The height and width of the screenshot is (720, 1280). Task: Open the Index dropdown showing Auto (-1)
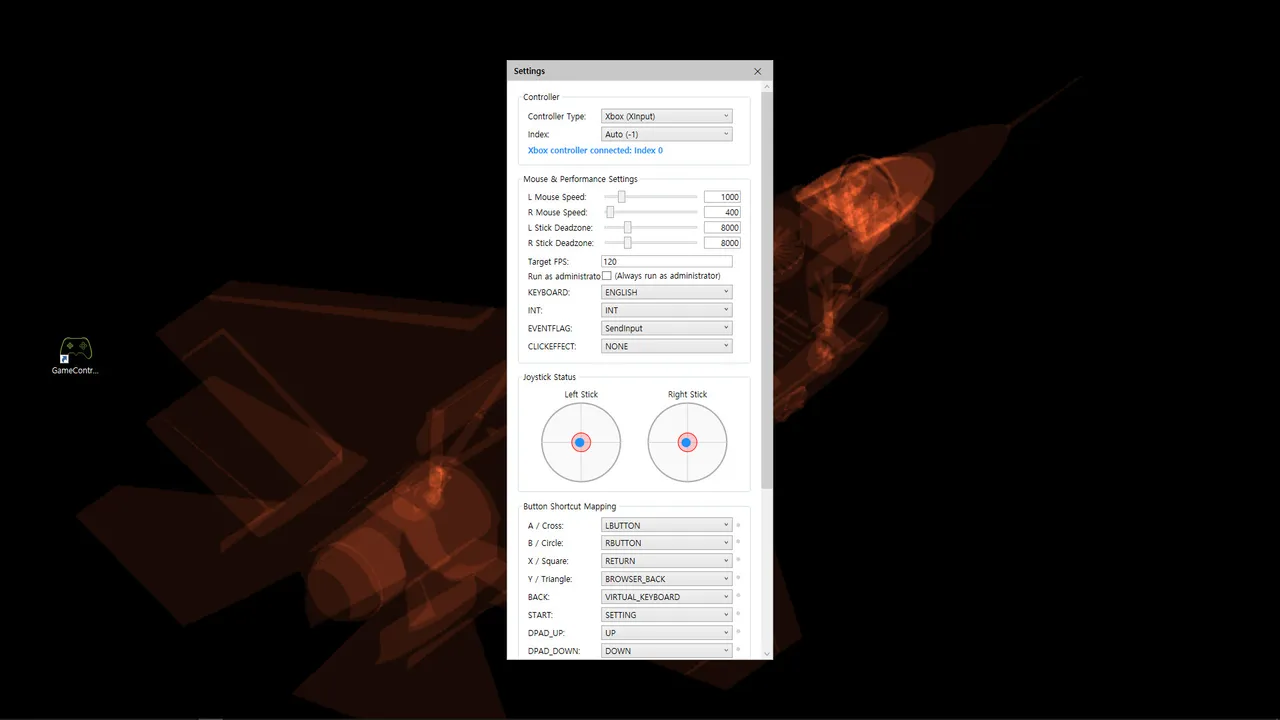(666, 134)
